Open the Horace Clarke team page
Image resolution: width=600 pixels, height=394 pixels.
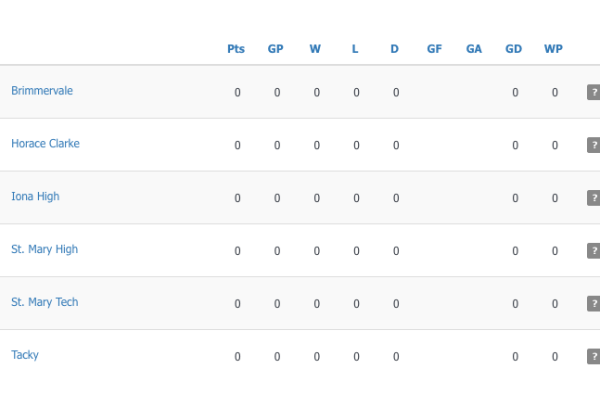click(45, 143)
